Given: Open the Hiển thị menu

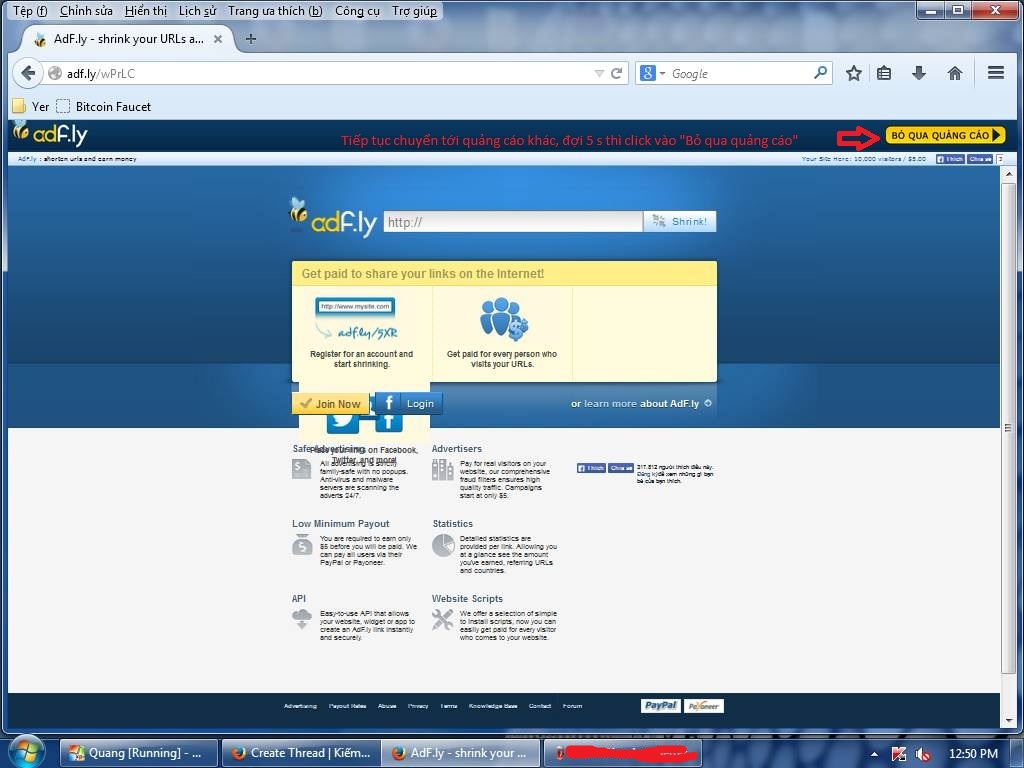Looking at the screenshot, I should (x=146, y=11).
